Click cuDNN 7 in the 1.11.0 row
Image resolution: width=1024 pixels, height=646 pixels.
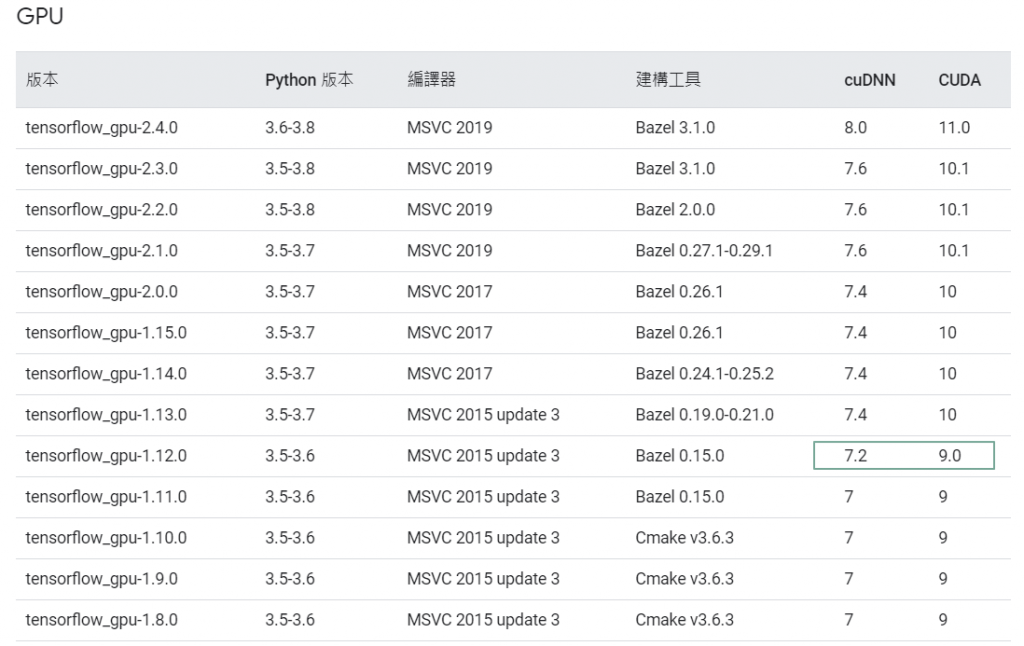pyautogui.click(x=848, y=498)
